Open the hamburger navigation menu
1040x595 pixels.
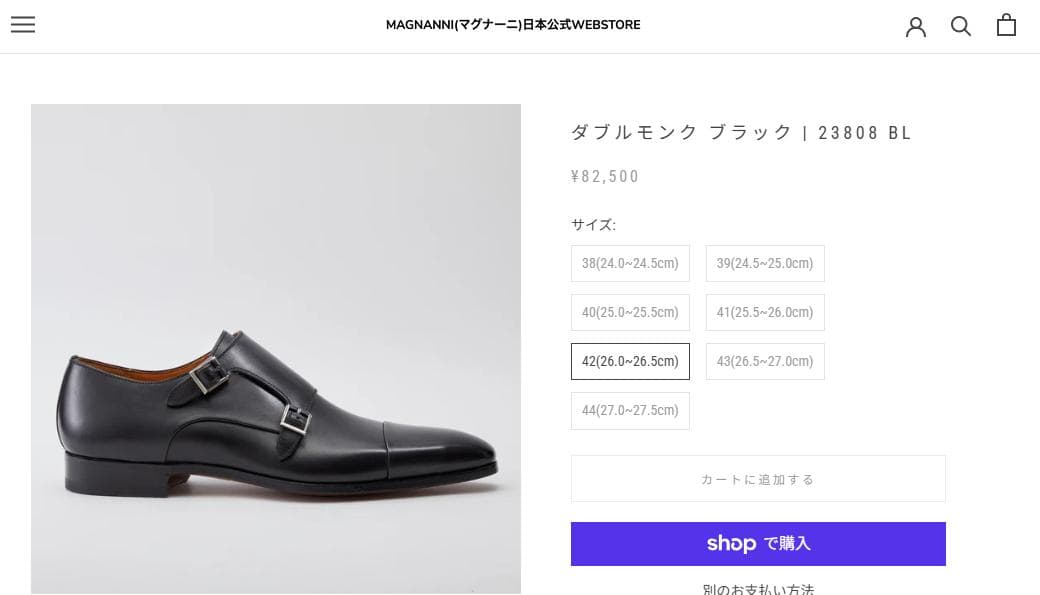click(x=23, y=25)
